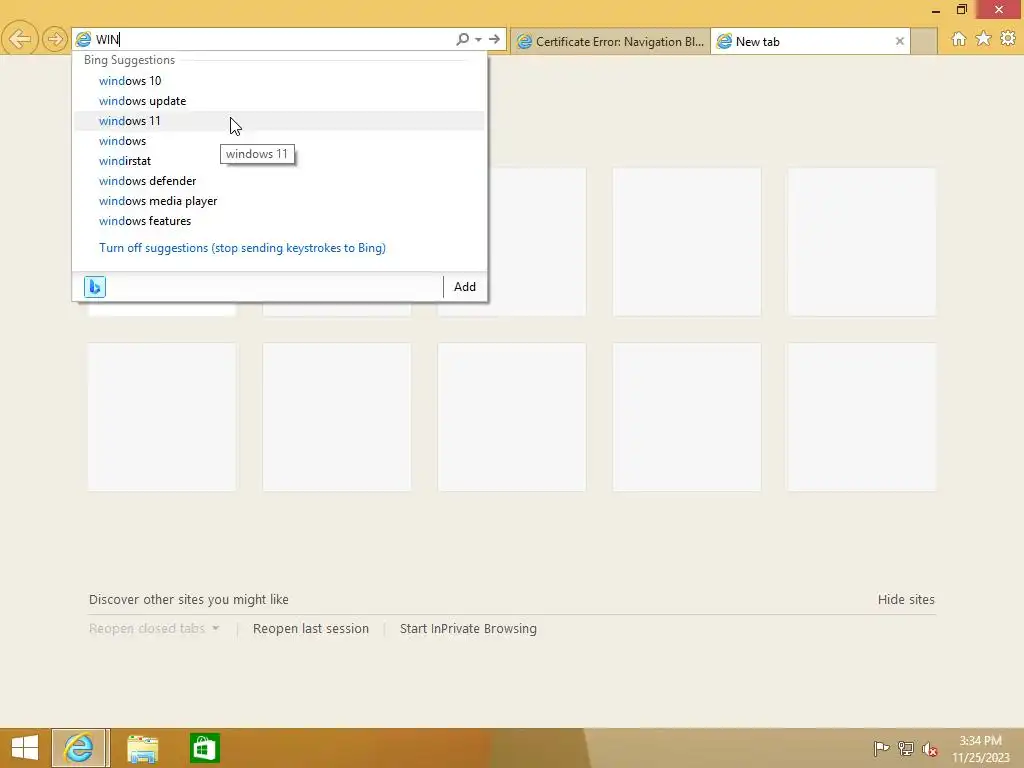Image resolution: width=1024 pixels, height=768 pixels.
Task: Click Add search provider button
Action: click(464, 287)
